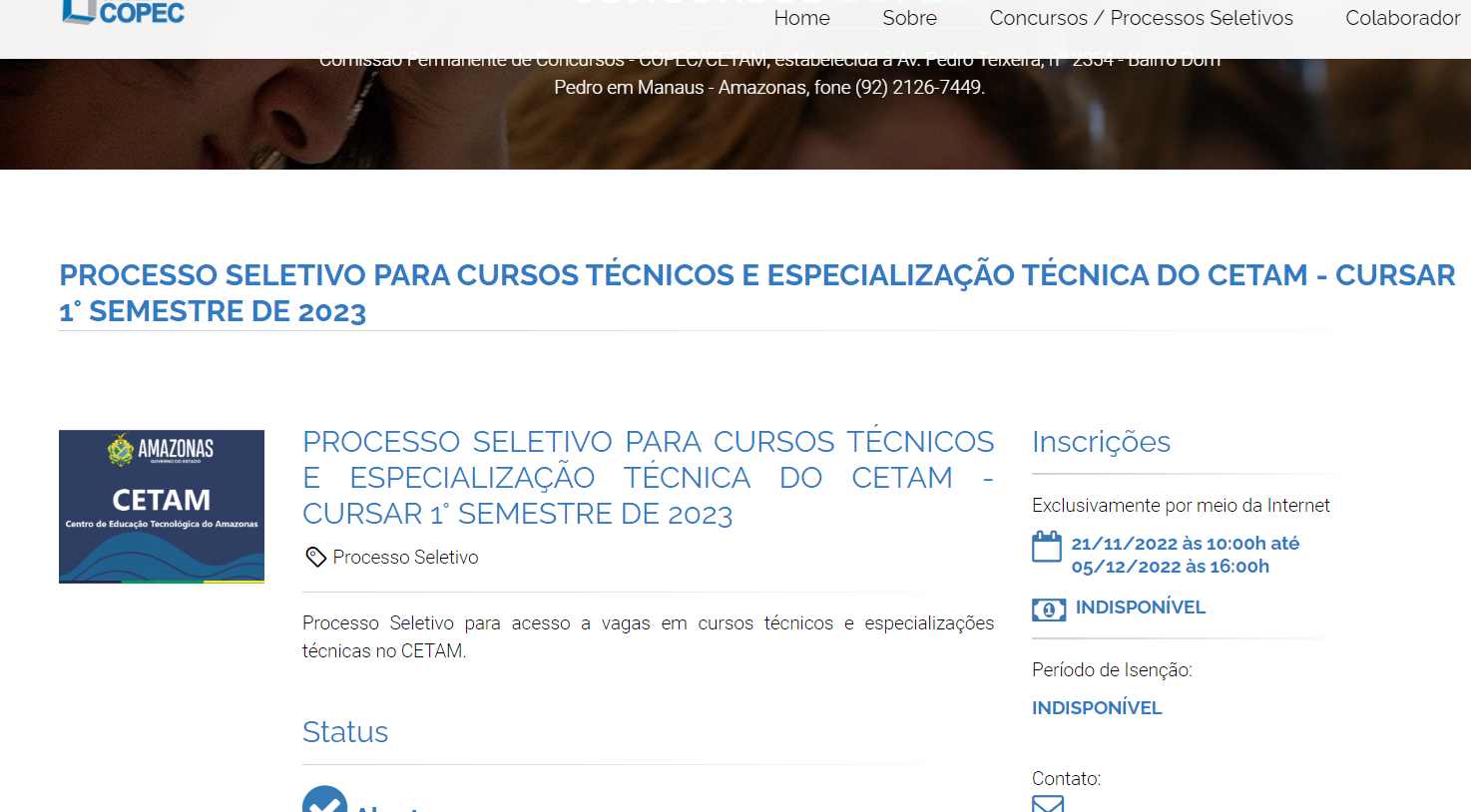Click the tag icon beside Processo Seletivo
Screen dimensions: 1471x812
click(x=315, y=557)
